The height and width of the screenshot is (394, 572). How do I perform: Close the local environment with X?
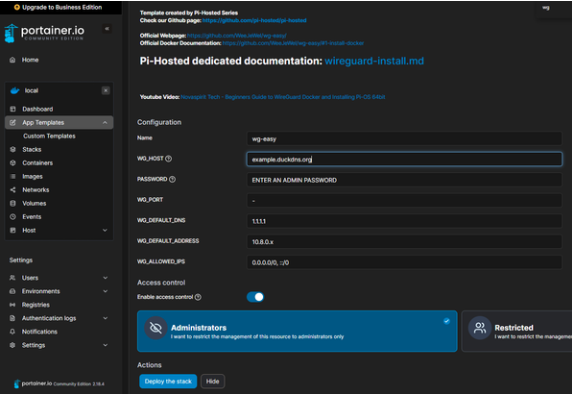(105, 90)
